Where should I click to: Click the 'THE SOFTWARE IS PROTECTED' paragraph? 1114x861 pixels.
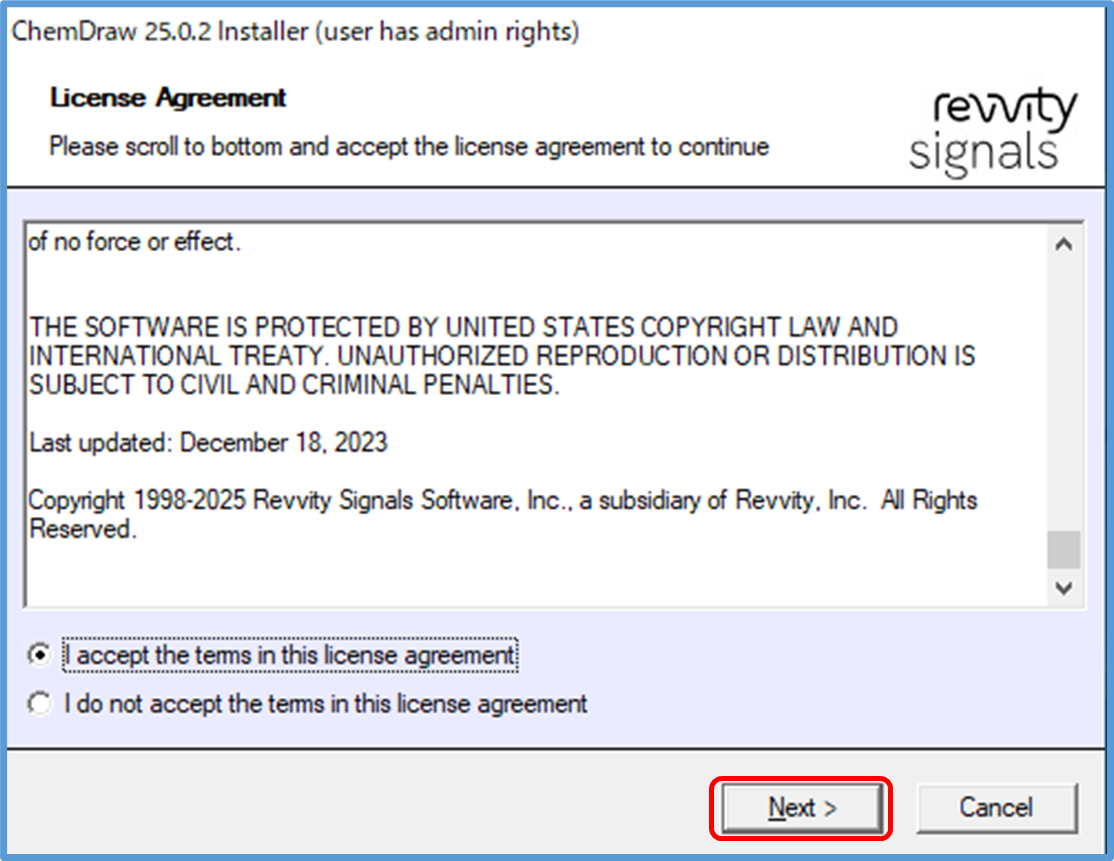[x=463, y=327]
